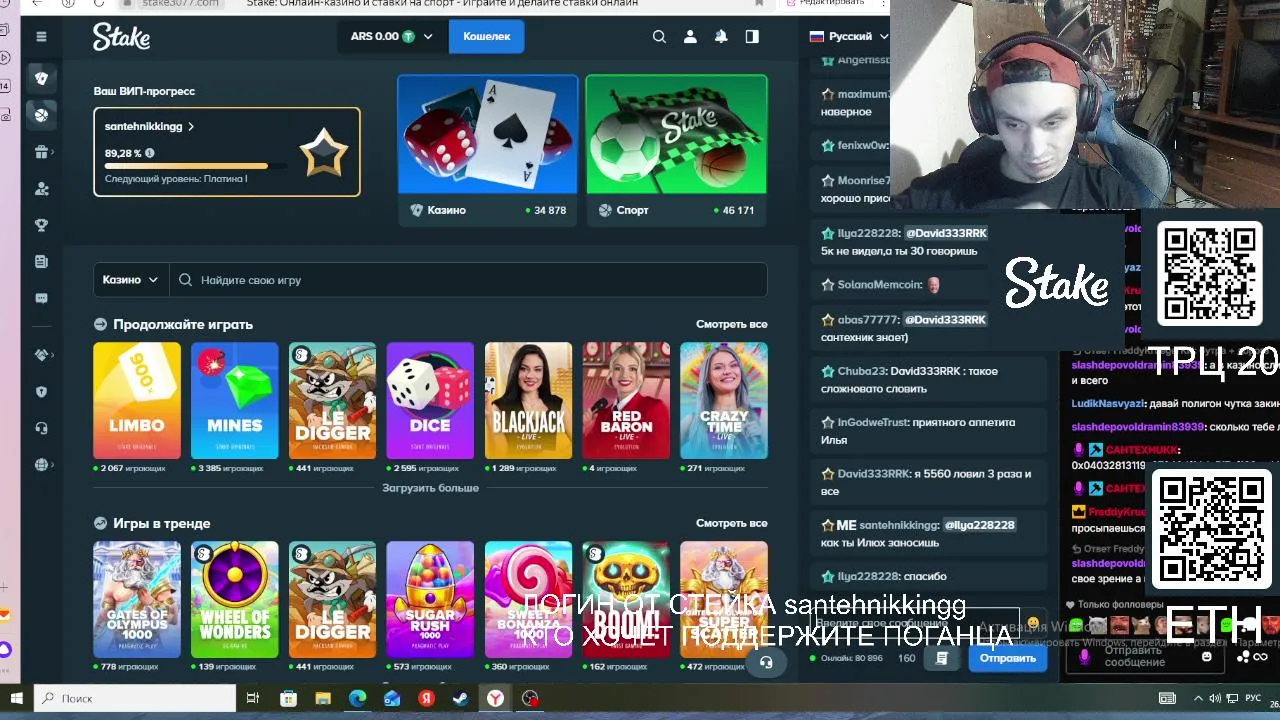Open File Explorer from taskbar
Viewport: 1280px width, 720px height.
[322, 698]
